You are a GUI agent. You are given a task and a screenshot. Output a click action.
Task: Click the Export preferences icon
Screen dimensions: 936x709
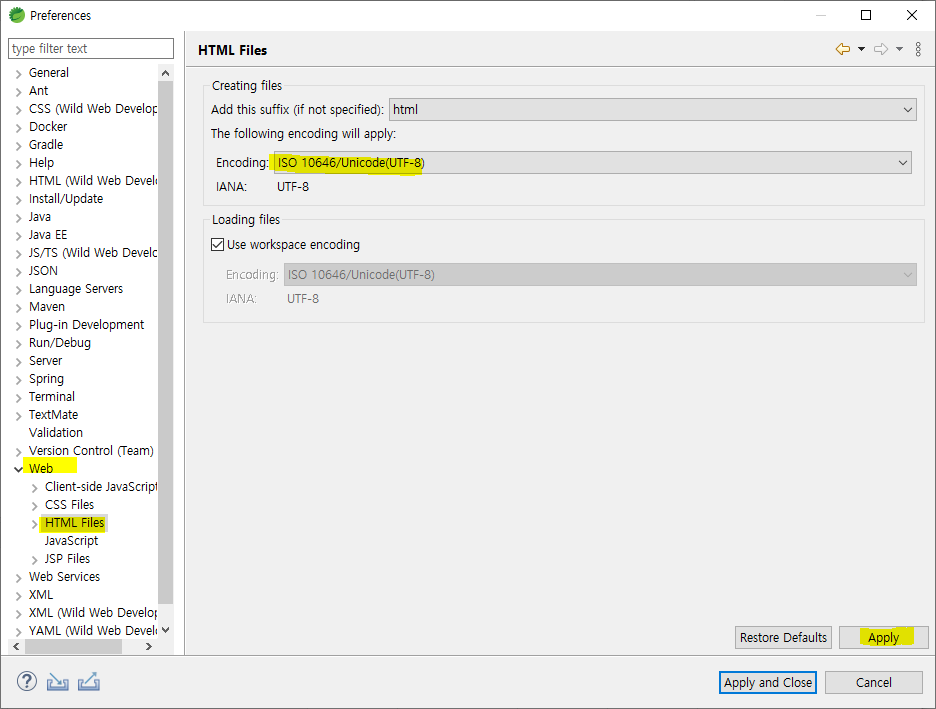tap(89, 682)
